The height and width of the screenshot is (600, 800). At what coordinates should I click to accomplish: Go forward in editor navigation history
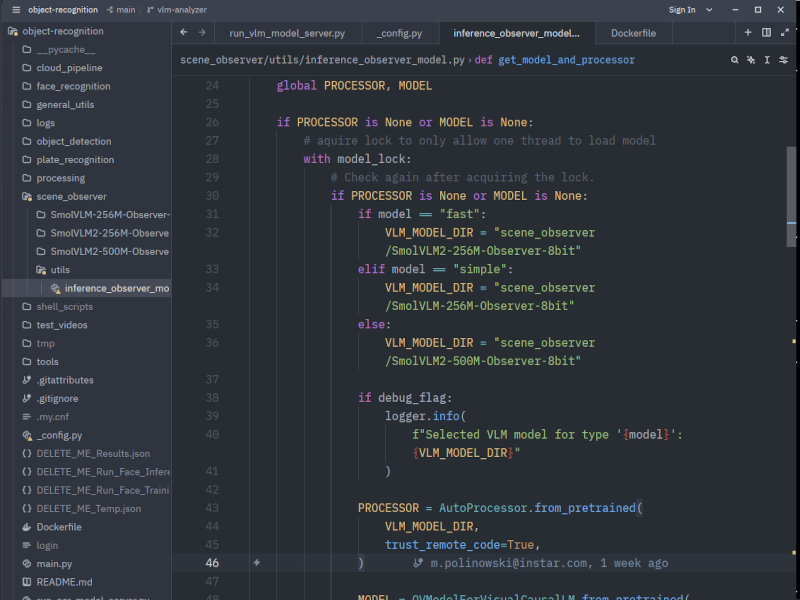click(x=202, y=33)
